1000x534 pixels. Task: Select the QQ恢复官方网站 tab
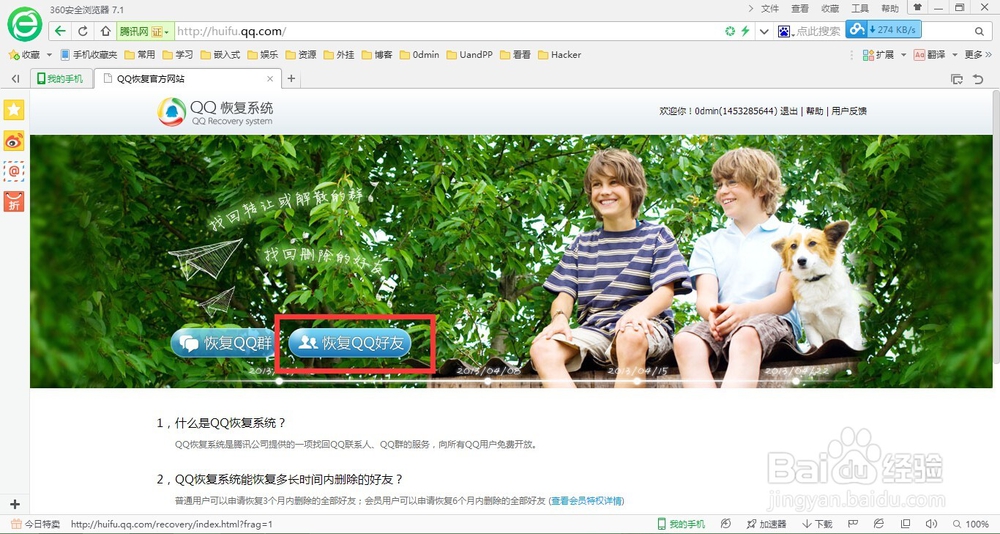186,78
